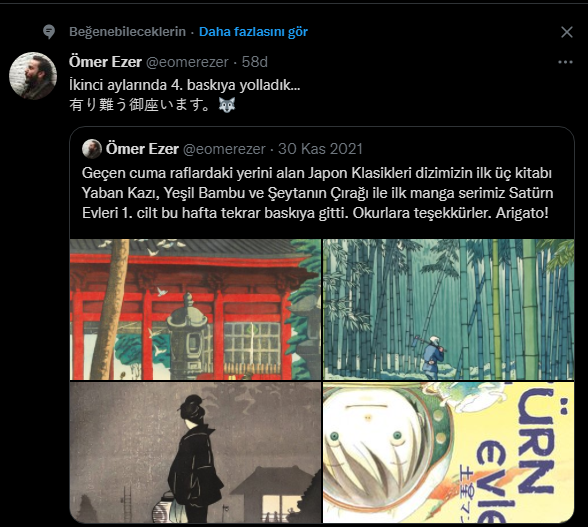This screenshot has width=588, height=527.
Task: Dismiss the recommended tweet with X
Action: tap(567, 32)
